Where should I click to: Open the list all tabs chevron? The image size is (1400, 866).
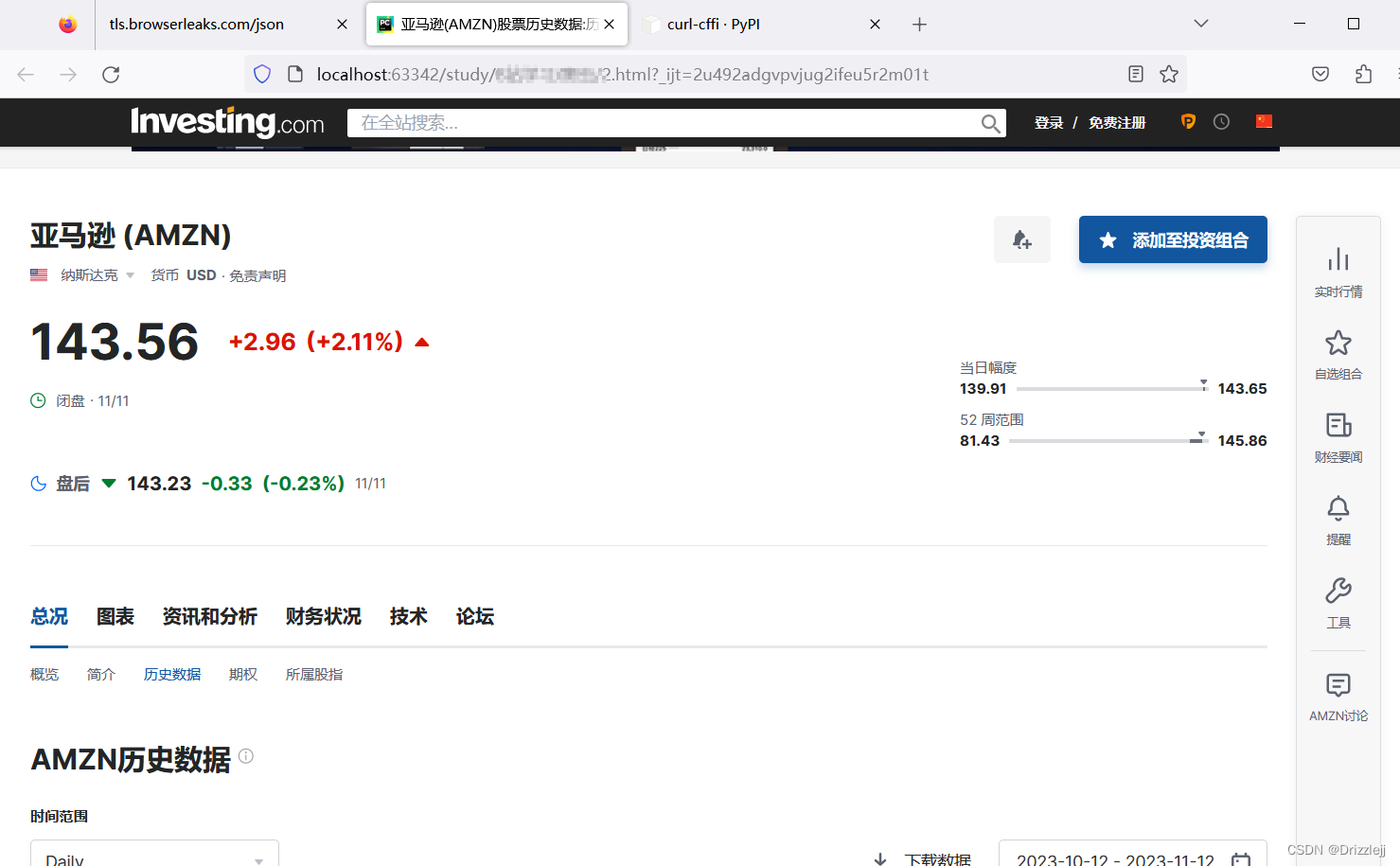click(x=1201, y=24)
